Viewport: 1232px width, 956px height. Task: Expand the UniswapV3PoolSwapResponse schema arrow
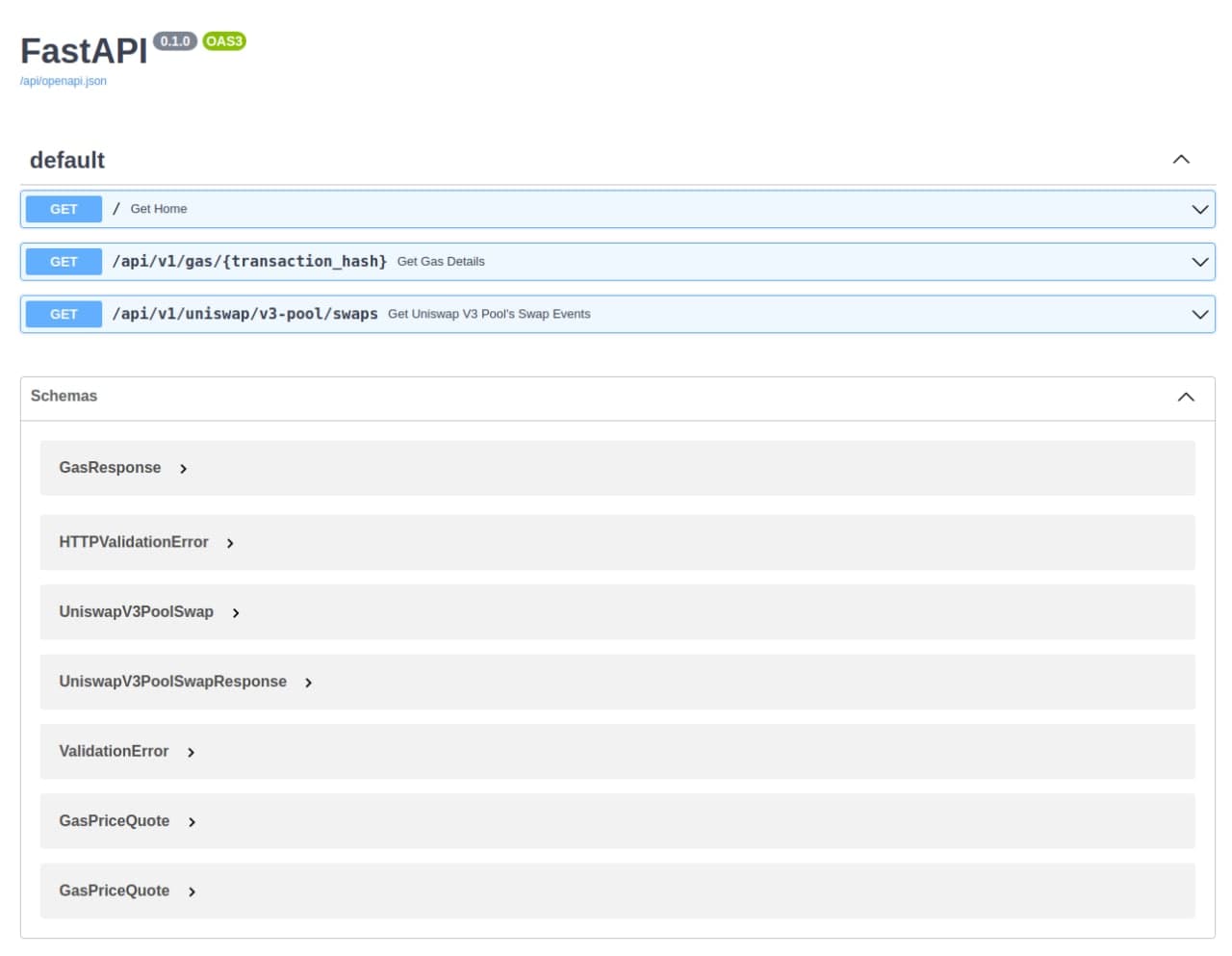pyautogui.click(x=308, y=683)
